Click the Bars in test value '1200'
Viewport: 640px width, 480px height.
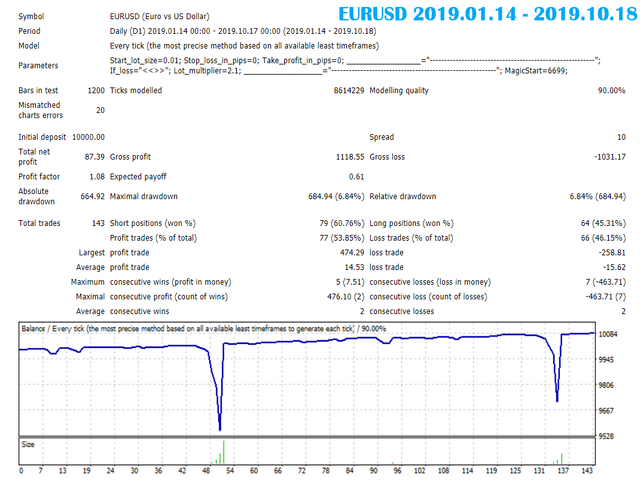pos(96,91)
